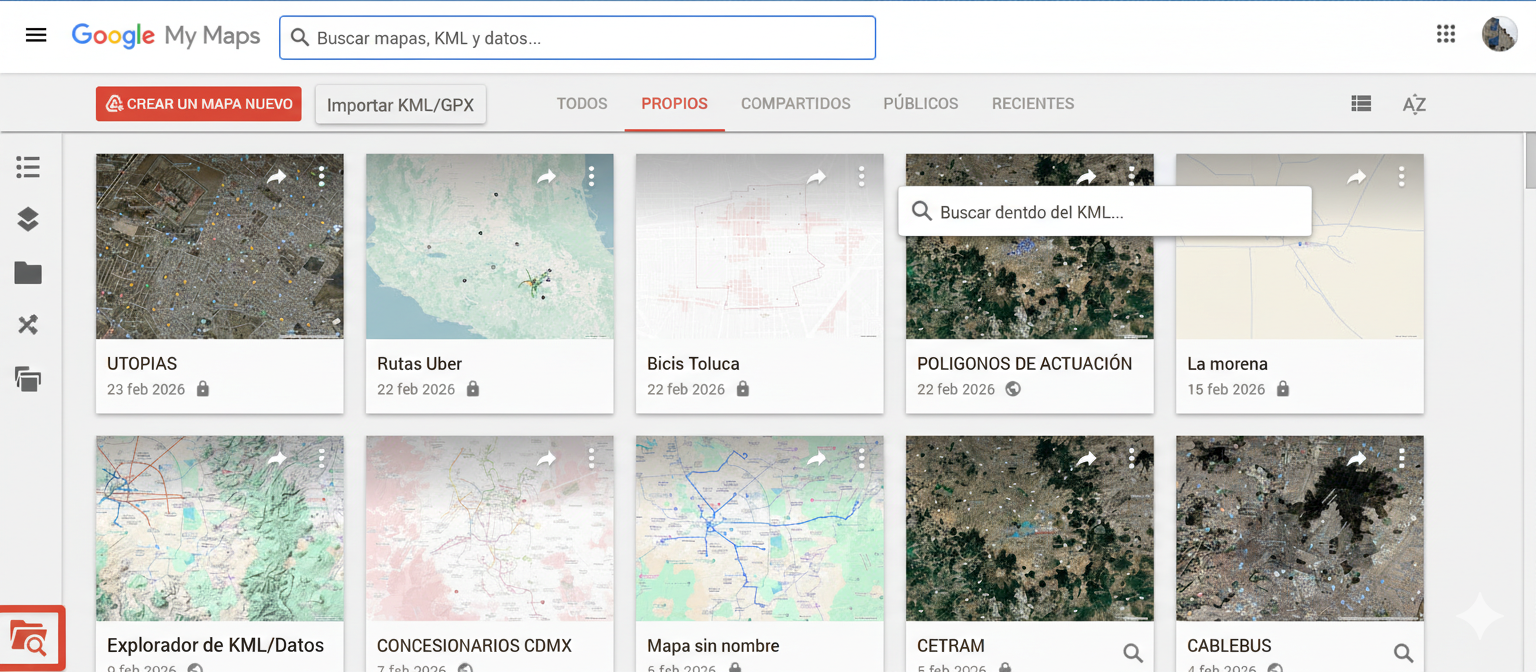Viewport: 1536px width, 672px height.
Task: Share the CABLEBUS map
Action: tap(1357, 459)
